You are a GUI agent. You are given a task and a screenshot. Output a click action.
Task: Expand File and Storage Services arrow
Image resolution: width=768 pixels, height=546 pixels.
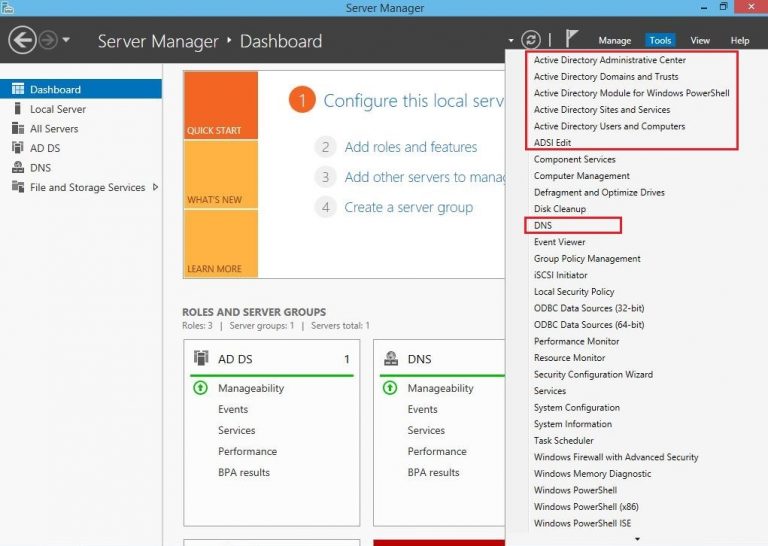point(155,187)
